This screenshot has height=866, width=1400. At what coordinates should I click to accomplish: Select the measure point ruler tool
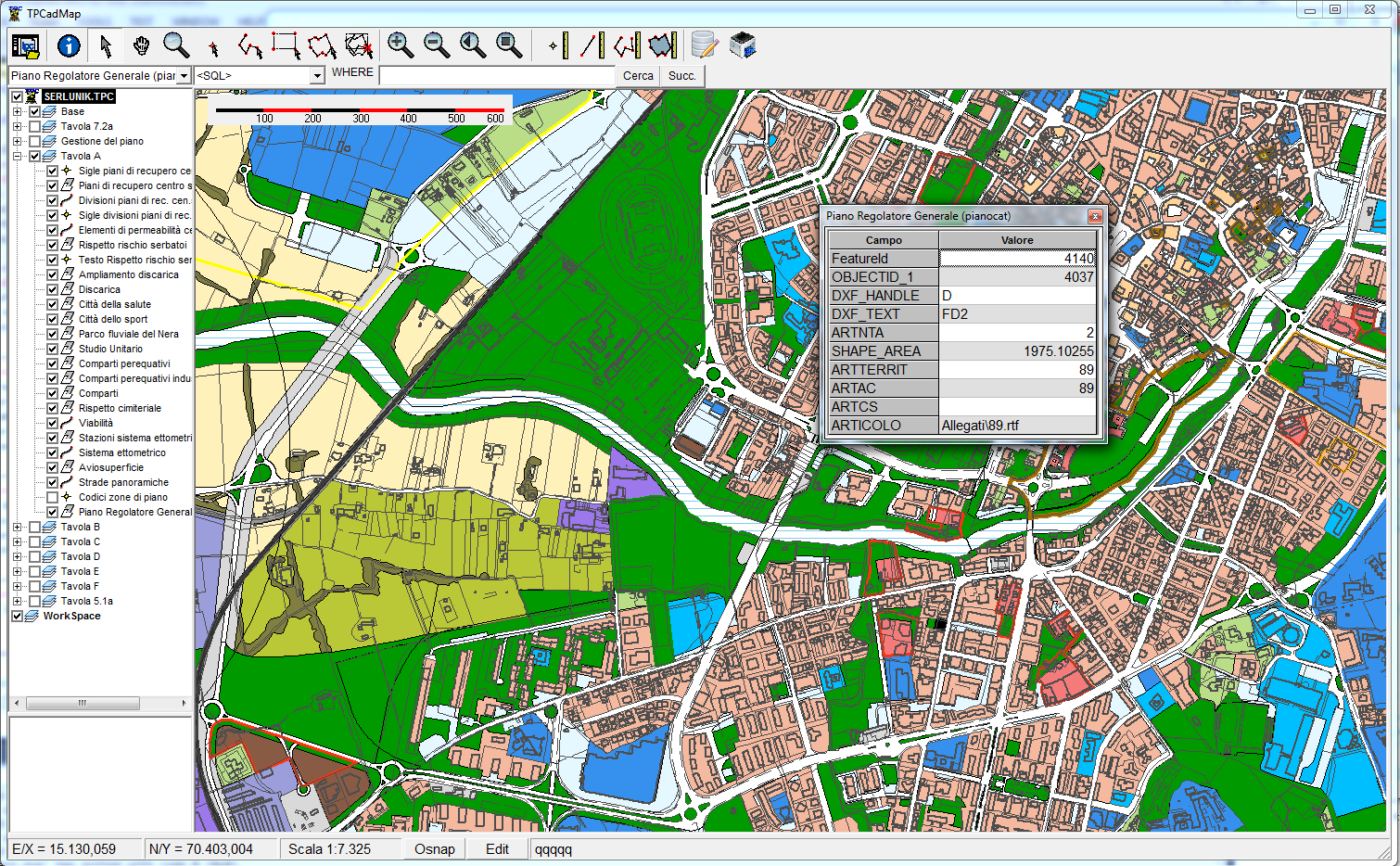tap(559, 45)
